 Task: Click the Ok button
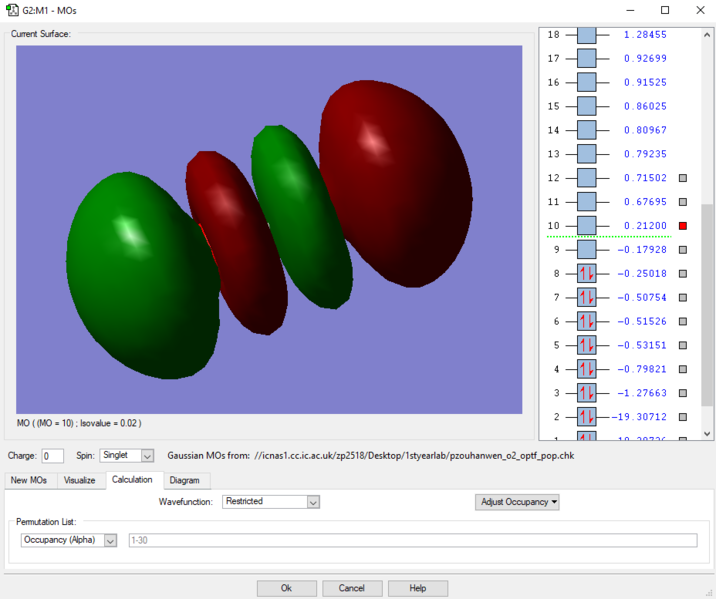point(286,588)
